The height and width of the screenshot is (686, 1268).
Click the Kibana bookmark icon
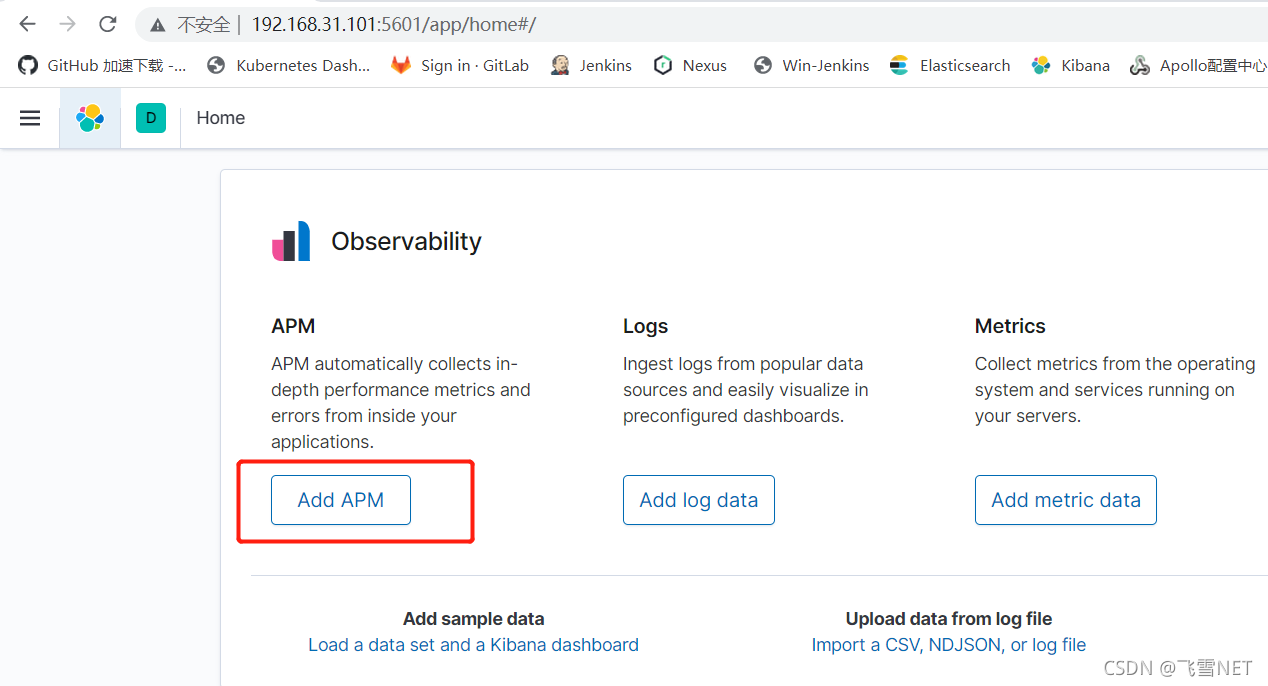[x=1040, y=64]
